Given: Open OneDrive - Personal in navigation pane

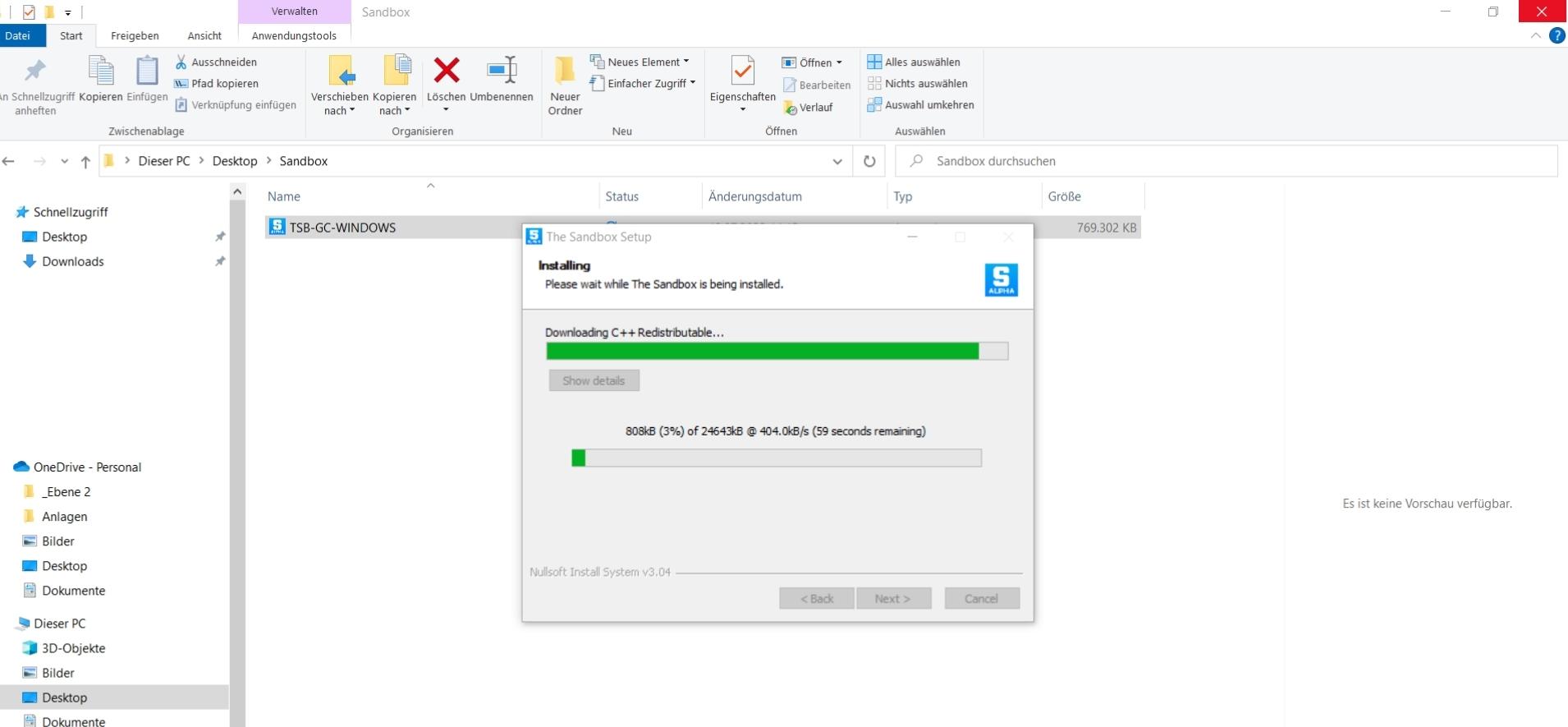Looking at the screenshot, I should 87,467.
